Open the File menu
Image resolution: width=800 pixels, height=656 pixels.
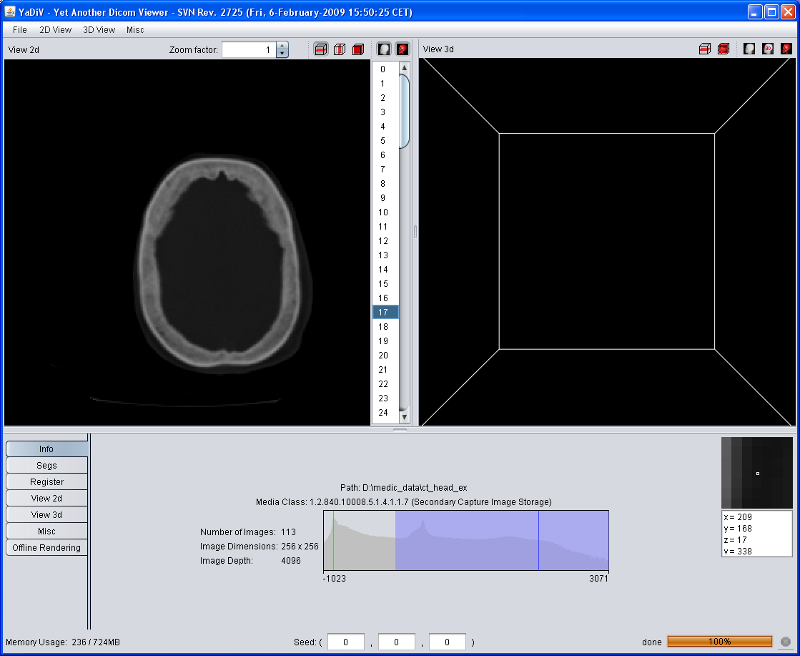pos(20,30)
